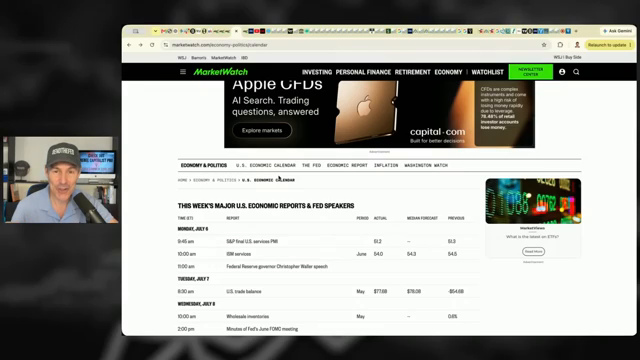Open MarketWatch link in top bar
Image resolution: width=640 pixels, height=360 pixels.
tap(223, 58)
